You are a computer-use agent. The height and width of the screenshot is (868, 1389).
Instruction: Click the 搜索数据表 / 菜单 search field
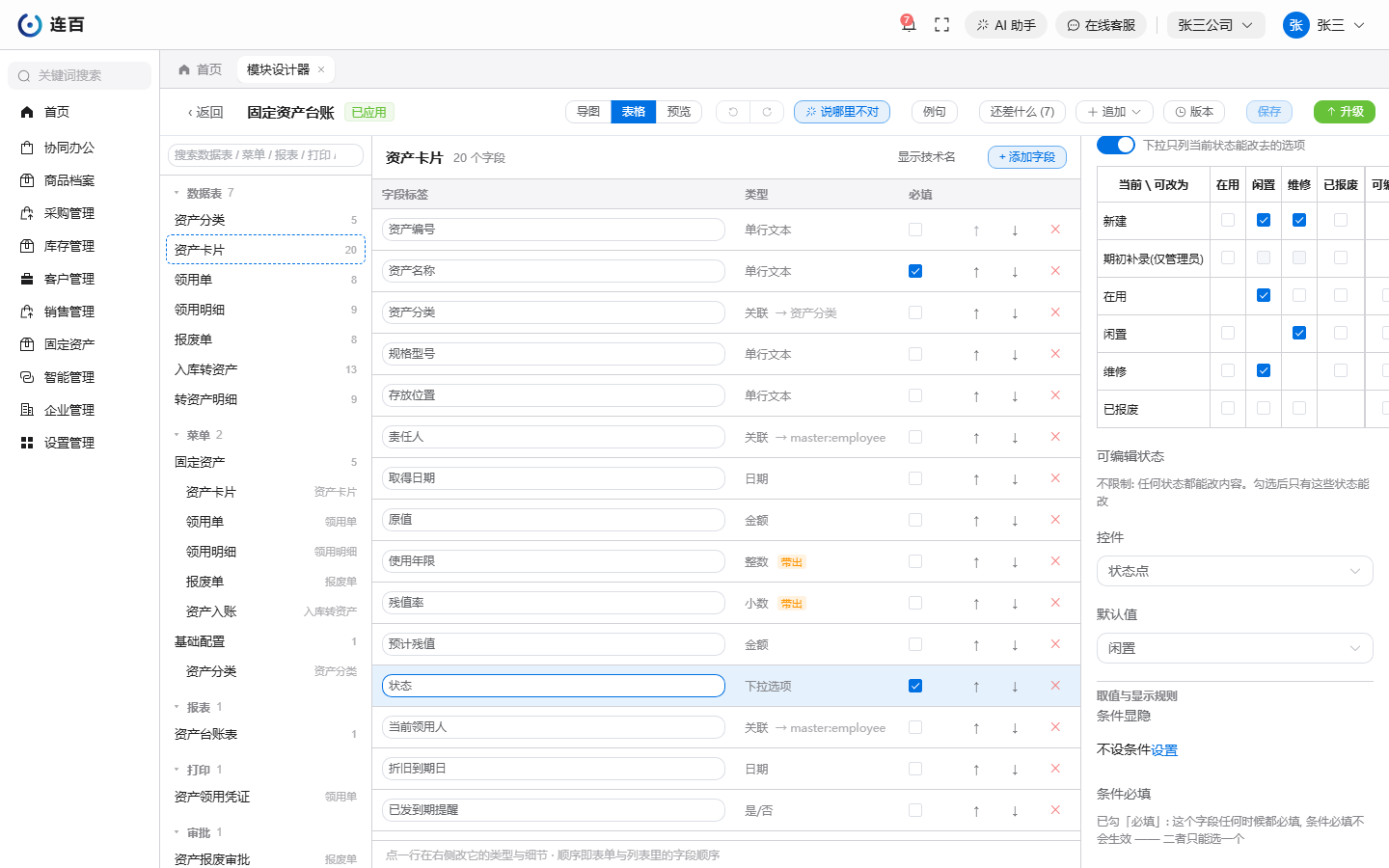pyautogui.click(x=265, y=154)
